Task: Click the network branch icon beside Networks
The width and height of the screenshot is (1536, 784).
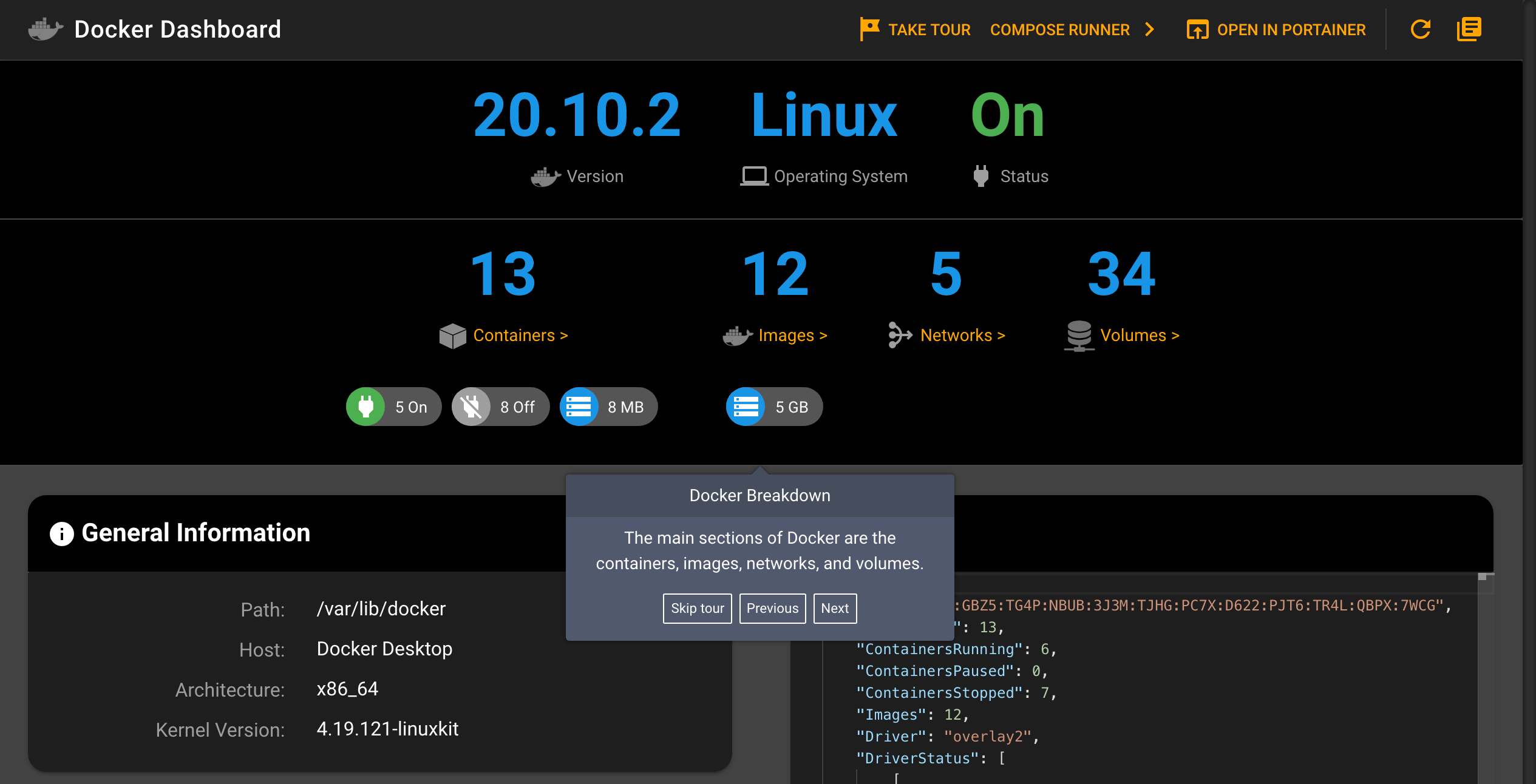Action: pos(900,335)
